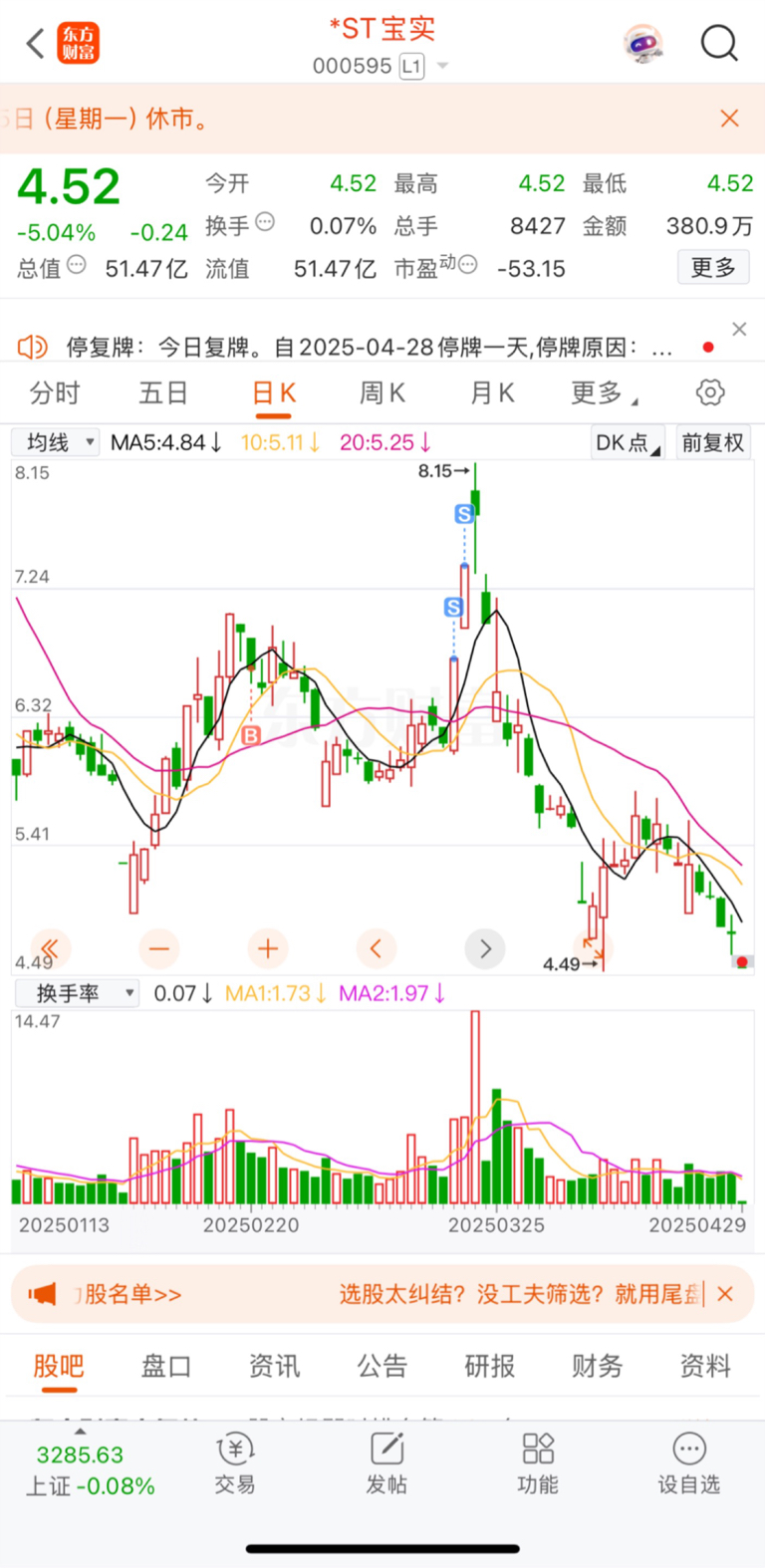The width and height of the screenshot is (765, 1568).
Task: Expand the 更多 chart period menu
Action: pos(604,392)
